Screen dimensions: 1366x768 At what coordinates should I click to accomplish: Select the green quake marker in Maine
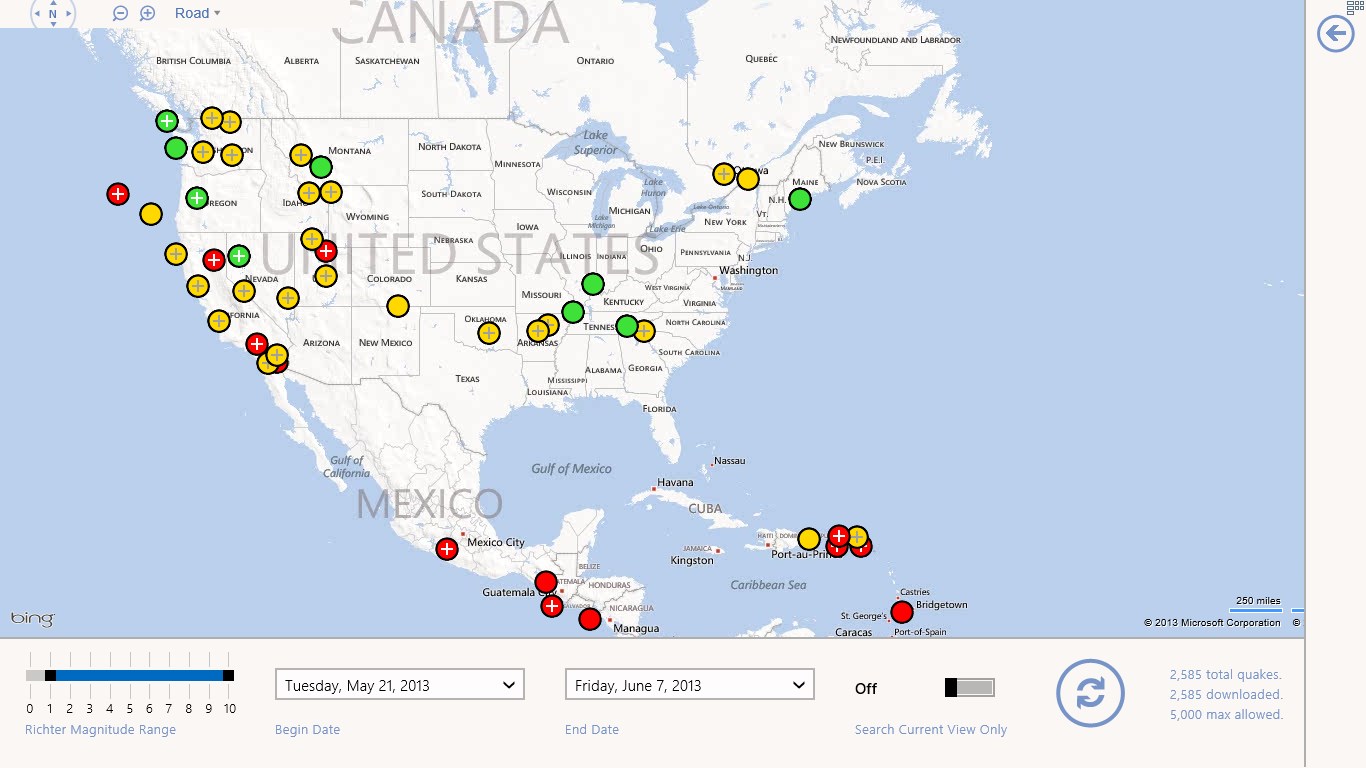(x=800, y=199)
